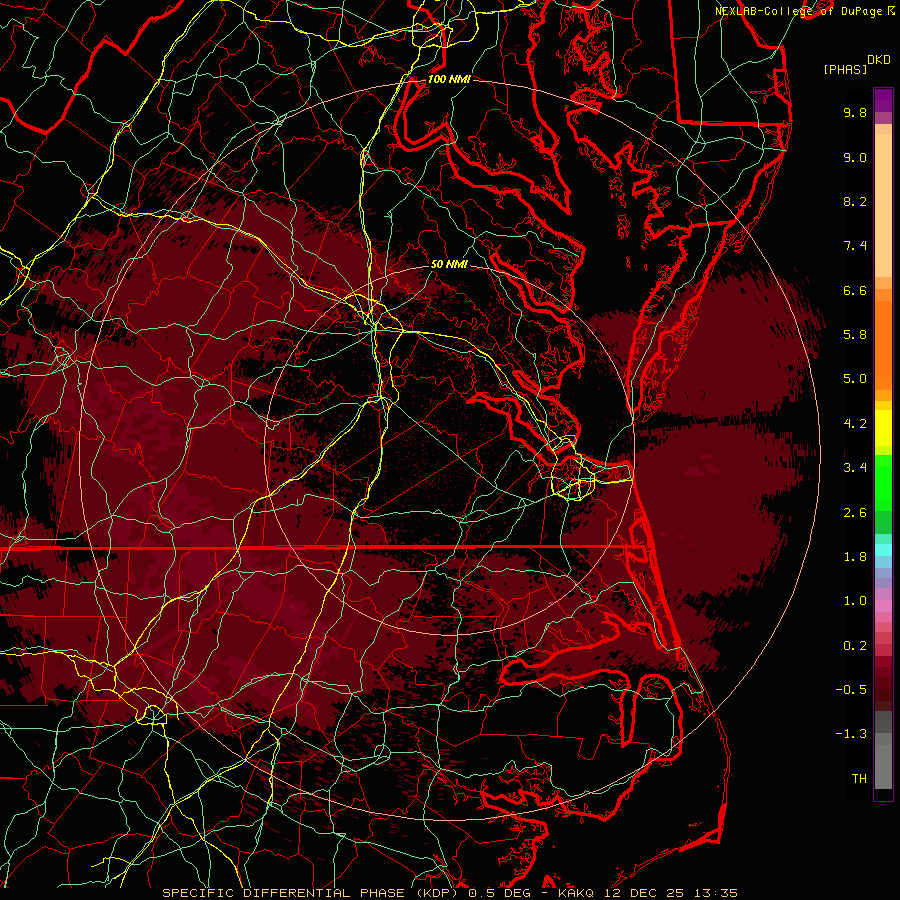The height and width of the screenshot is (900, 900).
Task: Click the 5.8 legend value
Action: 855,335
